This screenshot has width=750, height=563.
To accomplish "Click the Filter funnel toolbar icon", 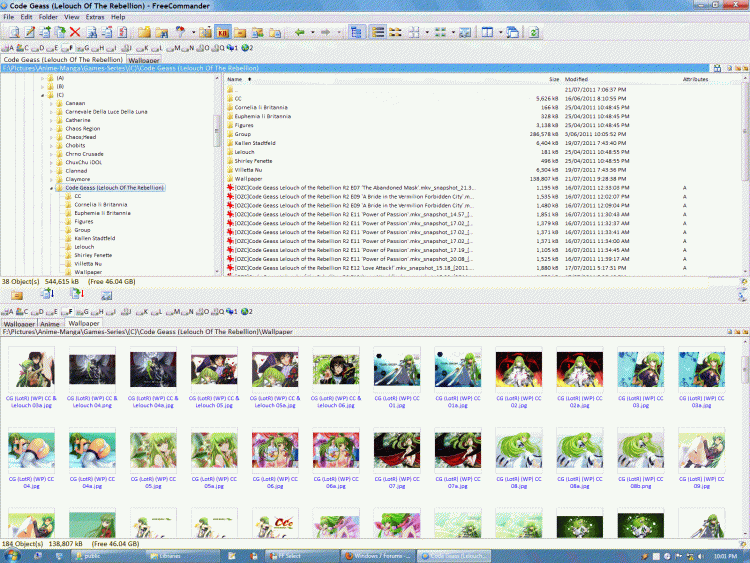I will coord(180,32).
